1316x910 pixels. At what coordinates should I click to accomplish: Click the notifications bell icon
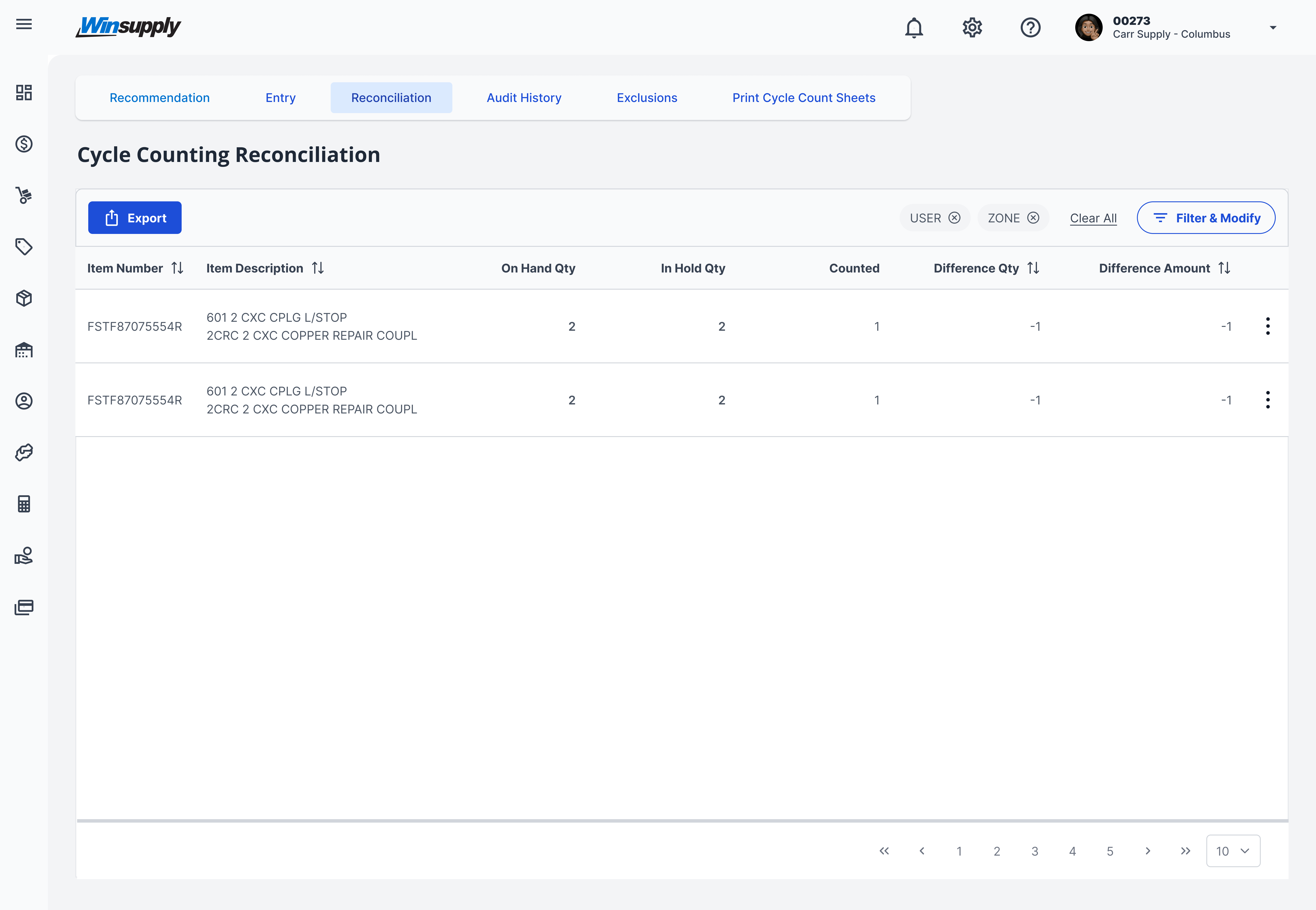coord(914,27)
